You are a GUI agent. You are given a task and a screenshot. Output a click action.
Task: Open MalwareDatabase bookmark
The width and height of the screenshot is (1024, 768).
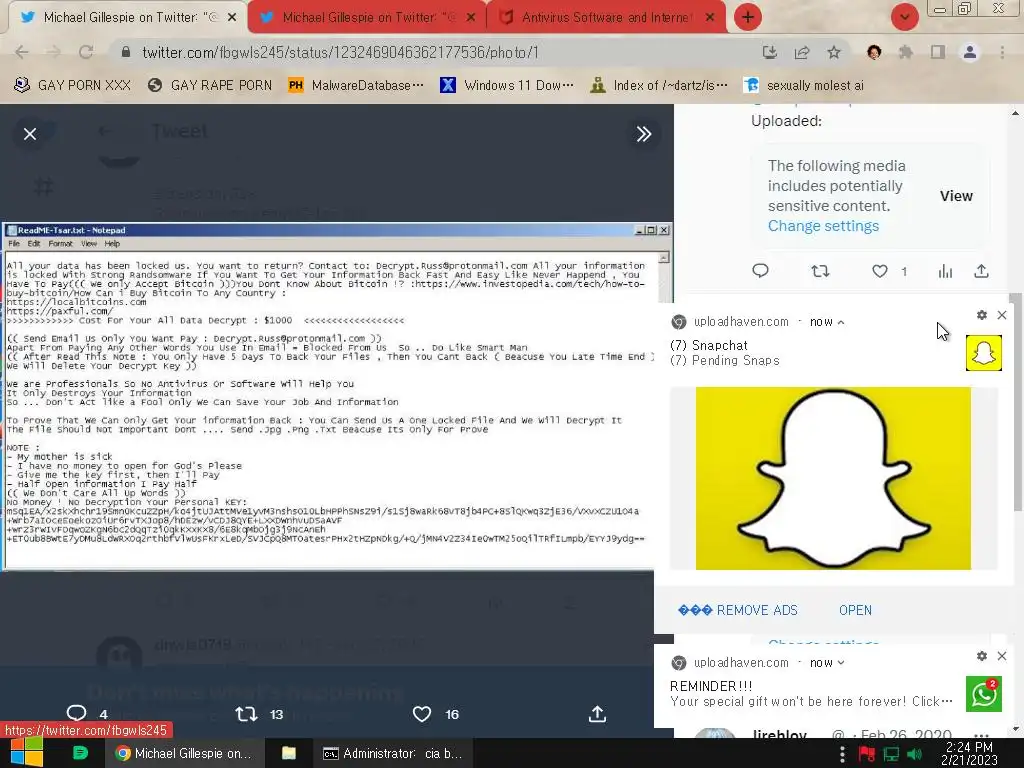point(356,85)
